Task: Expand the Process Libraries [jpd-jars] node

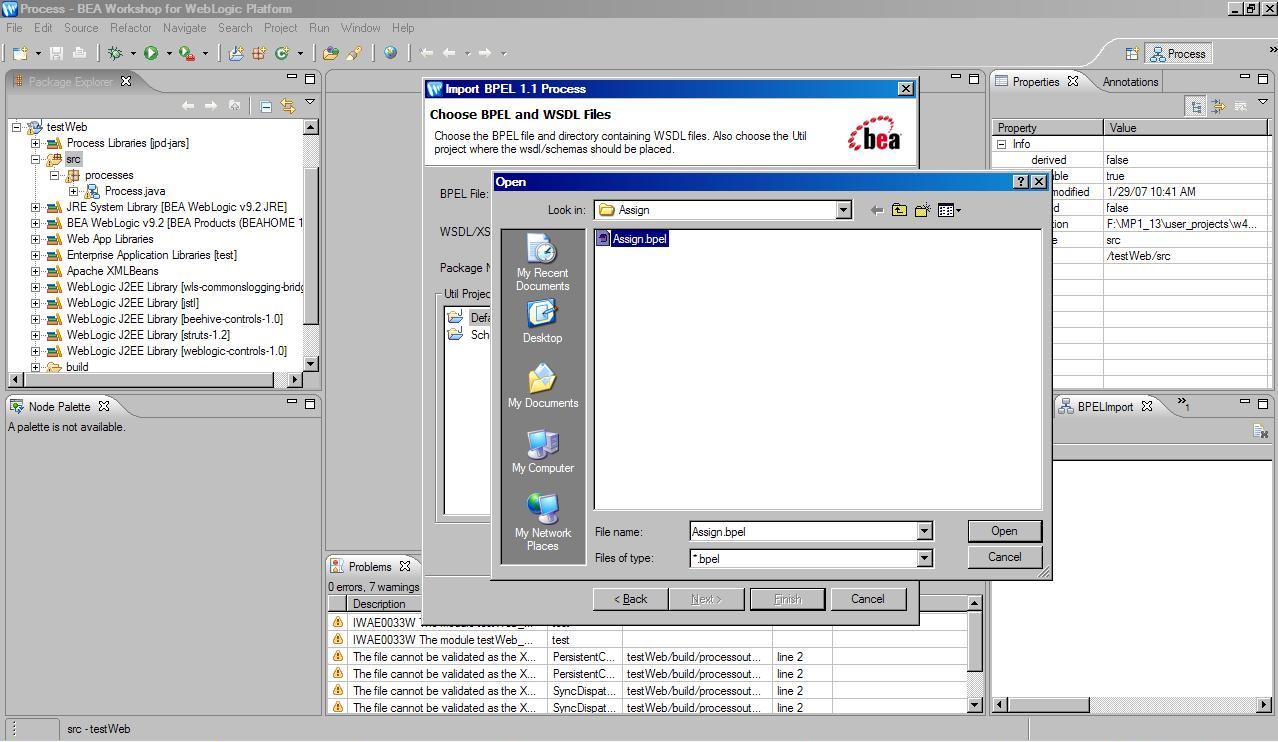Action: click(x=36, y=143)
